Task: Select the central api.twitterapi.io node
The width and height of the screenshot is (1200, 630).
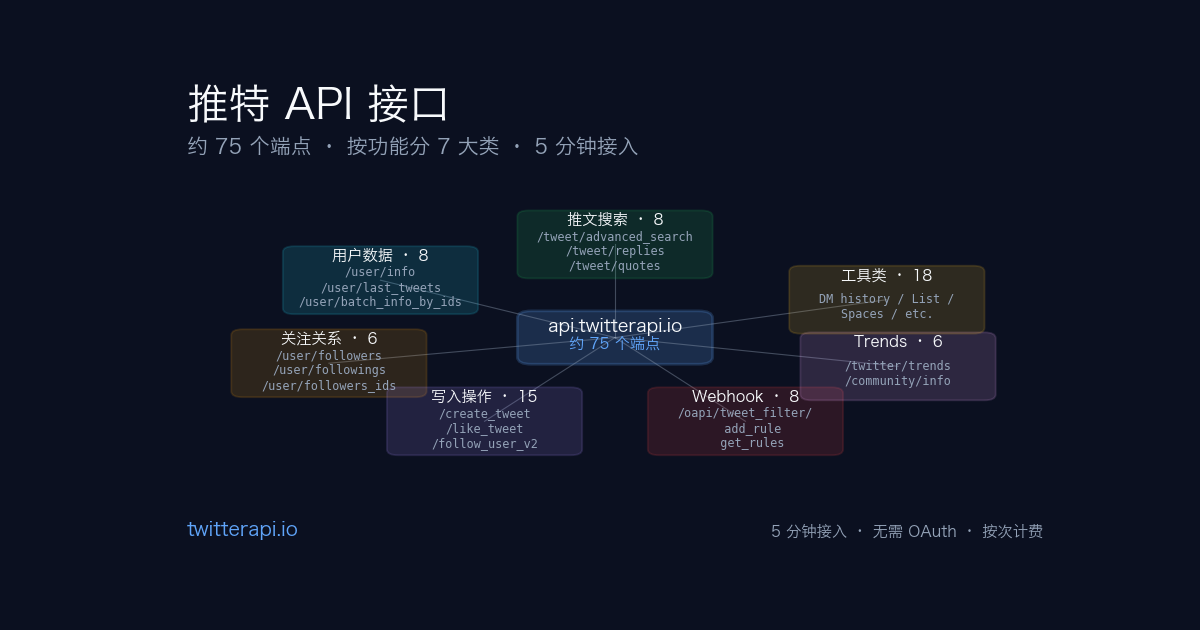Action: pos(615,337)
